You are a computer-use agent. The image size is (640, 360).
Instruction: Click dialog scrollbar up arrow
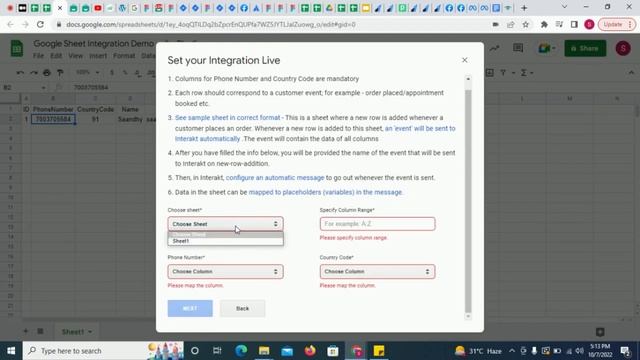click(x=468, y=79)
